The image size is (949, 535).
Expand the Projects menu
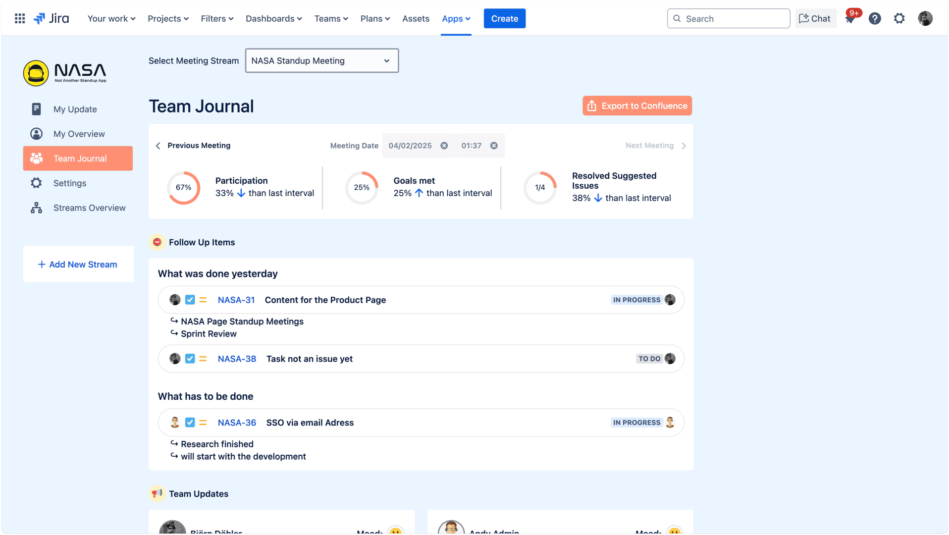click(168, 19)
